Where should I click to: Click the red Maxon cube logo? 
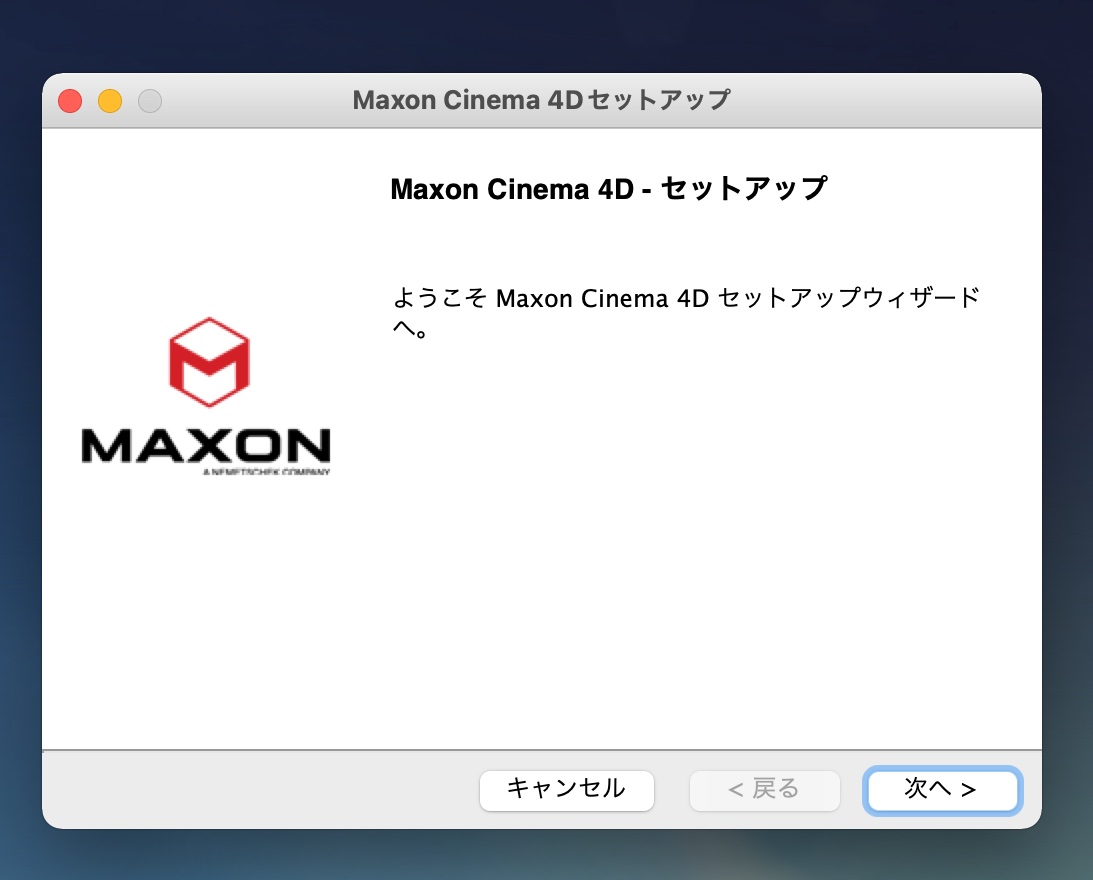pos(209,362)
